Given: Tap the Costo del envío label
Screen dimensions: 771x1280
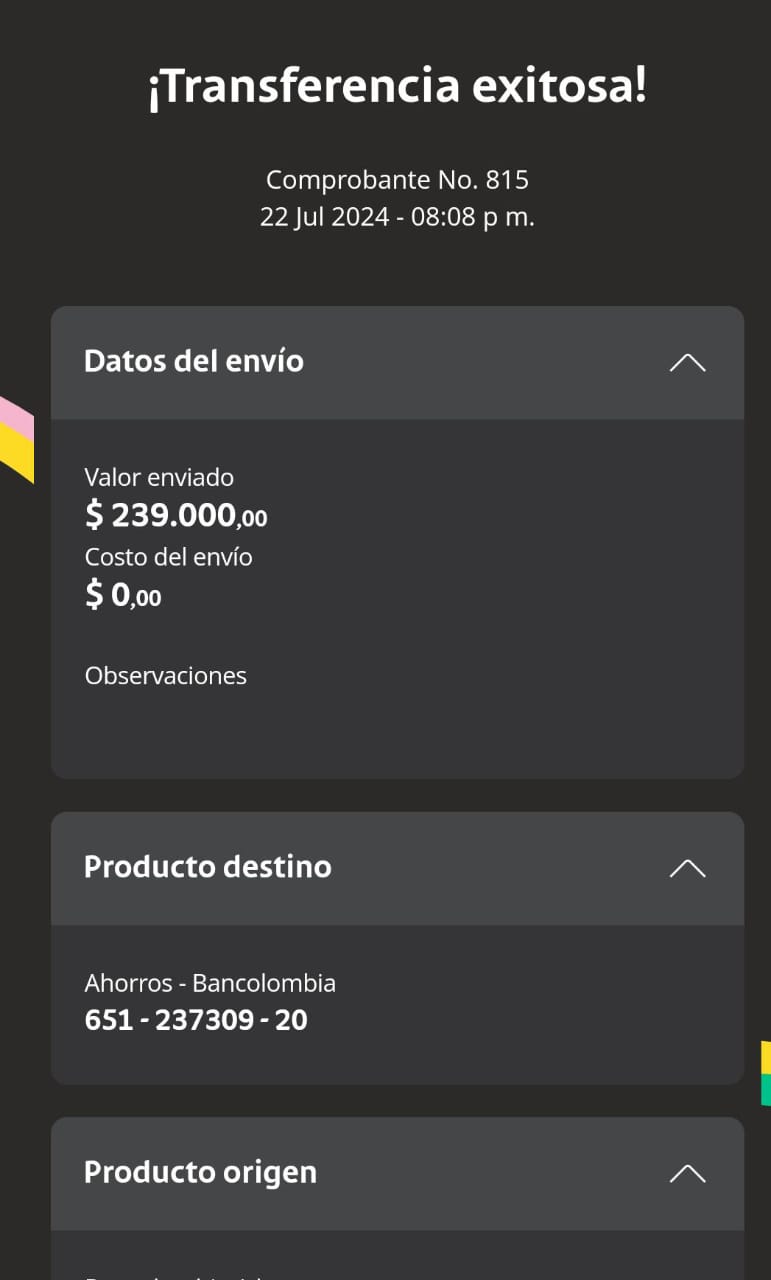Looking at the screenshot, I should [168, 557].
